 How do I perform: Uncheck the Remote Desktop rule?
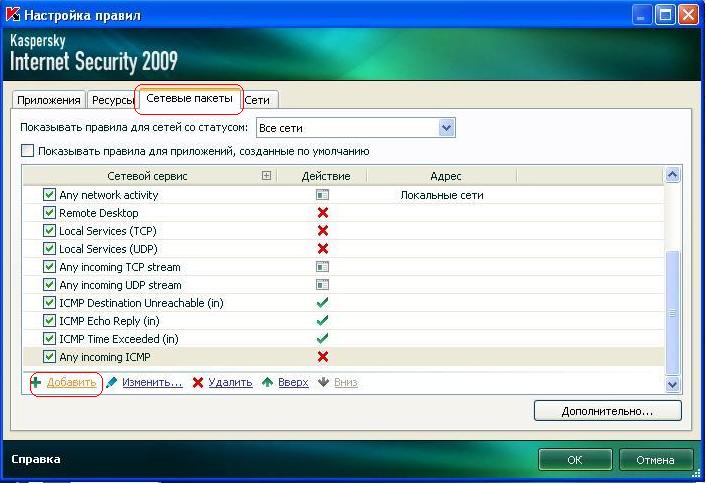tap(49, 213)
